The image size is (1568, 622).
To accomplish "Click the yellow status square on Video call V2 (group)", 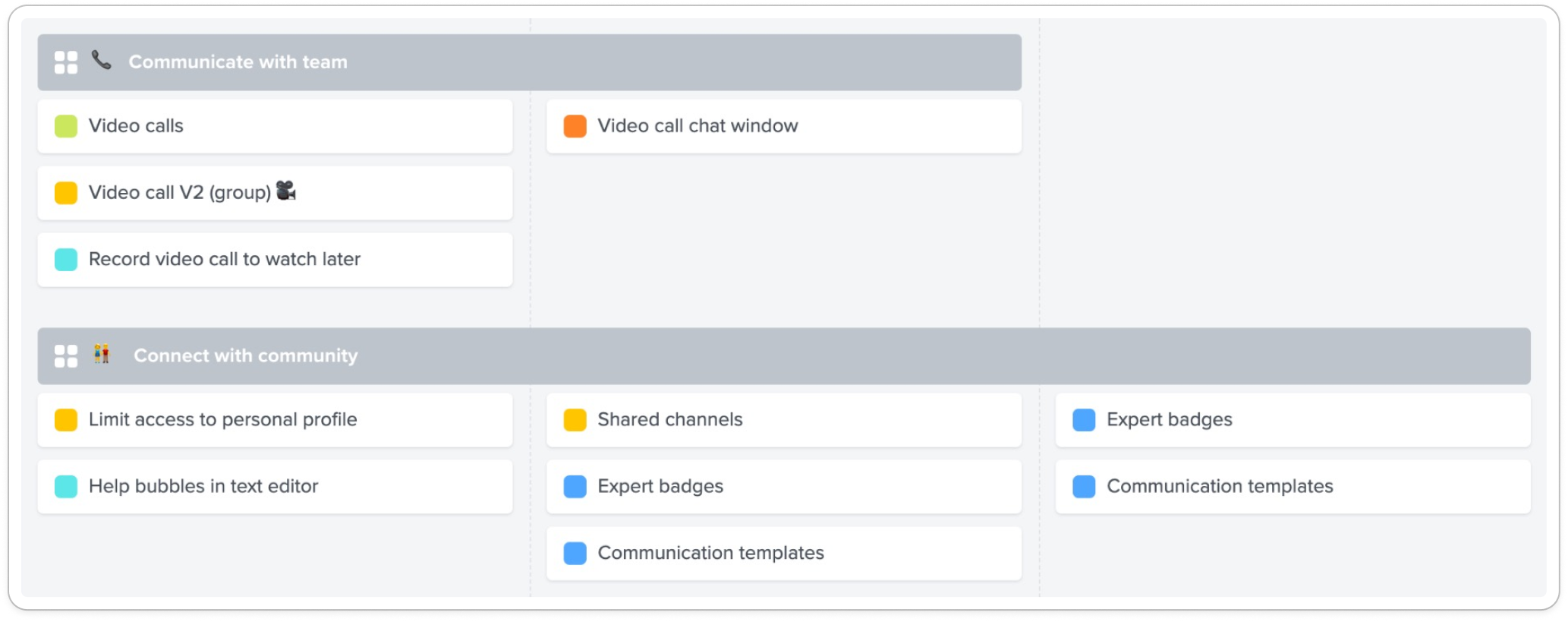I will pyautogui.click(x=66, y=193).
